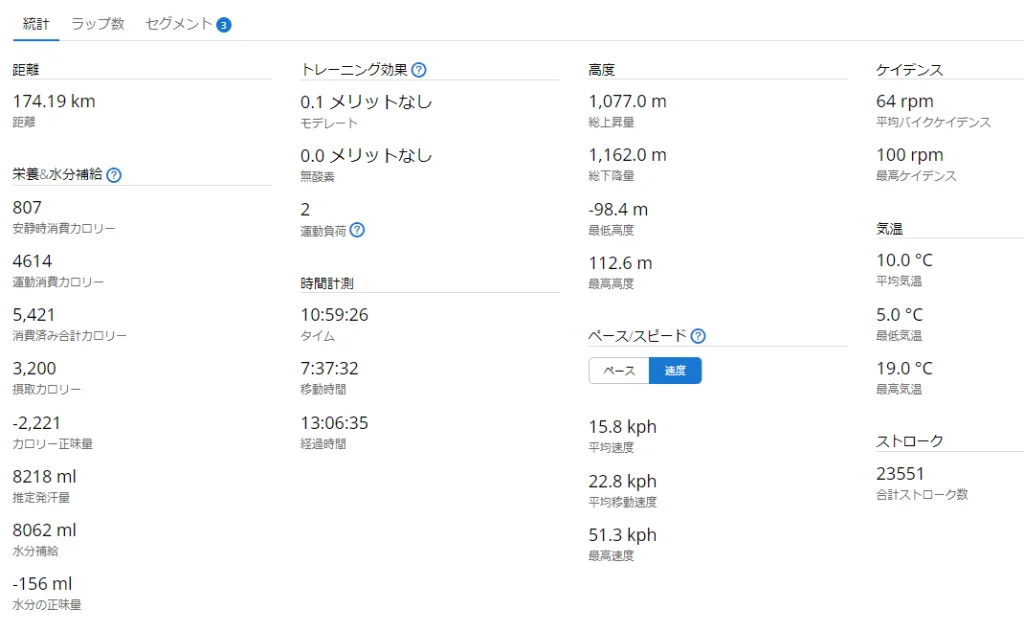Select the 速度 toggle option
The image size is (1024, 631).
coord(675,371)
